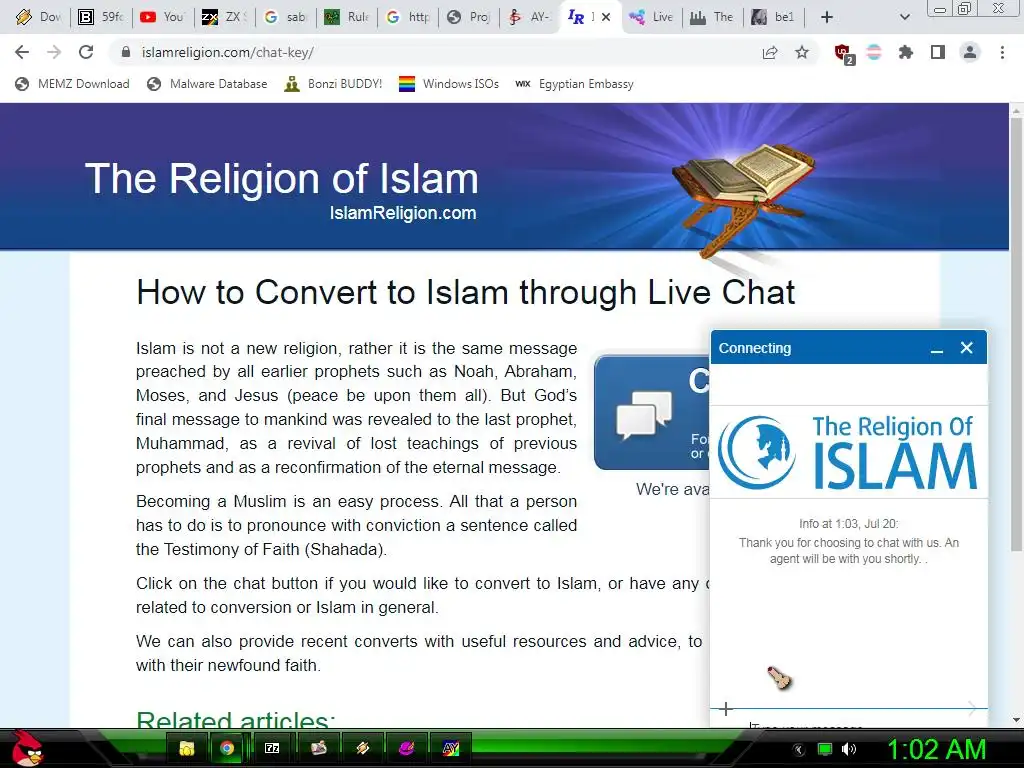The image size is (1024, 768).
Task: Go back to the previous page
Action: tap(22, 52)
